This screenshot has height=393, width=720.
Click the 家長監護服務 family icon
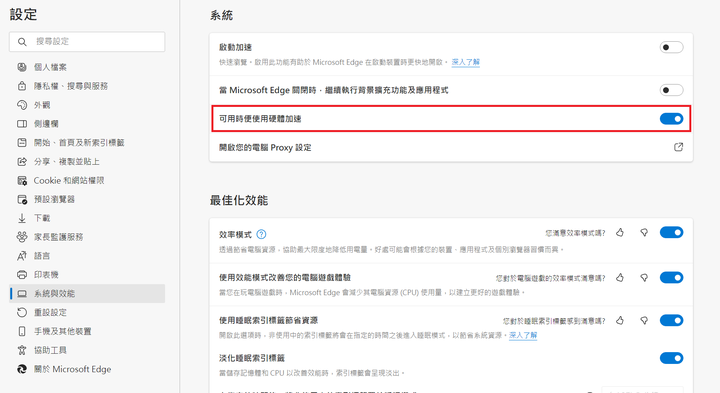pyautogui.click(x=22, y=237)
